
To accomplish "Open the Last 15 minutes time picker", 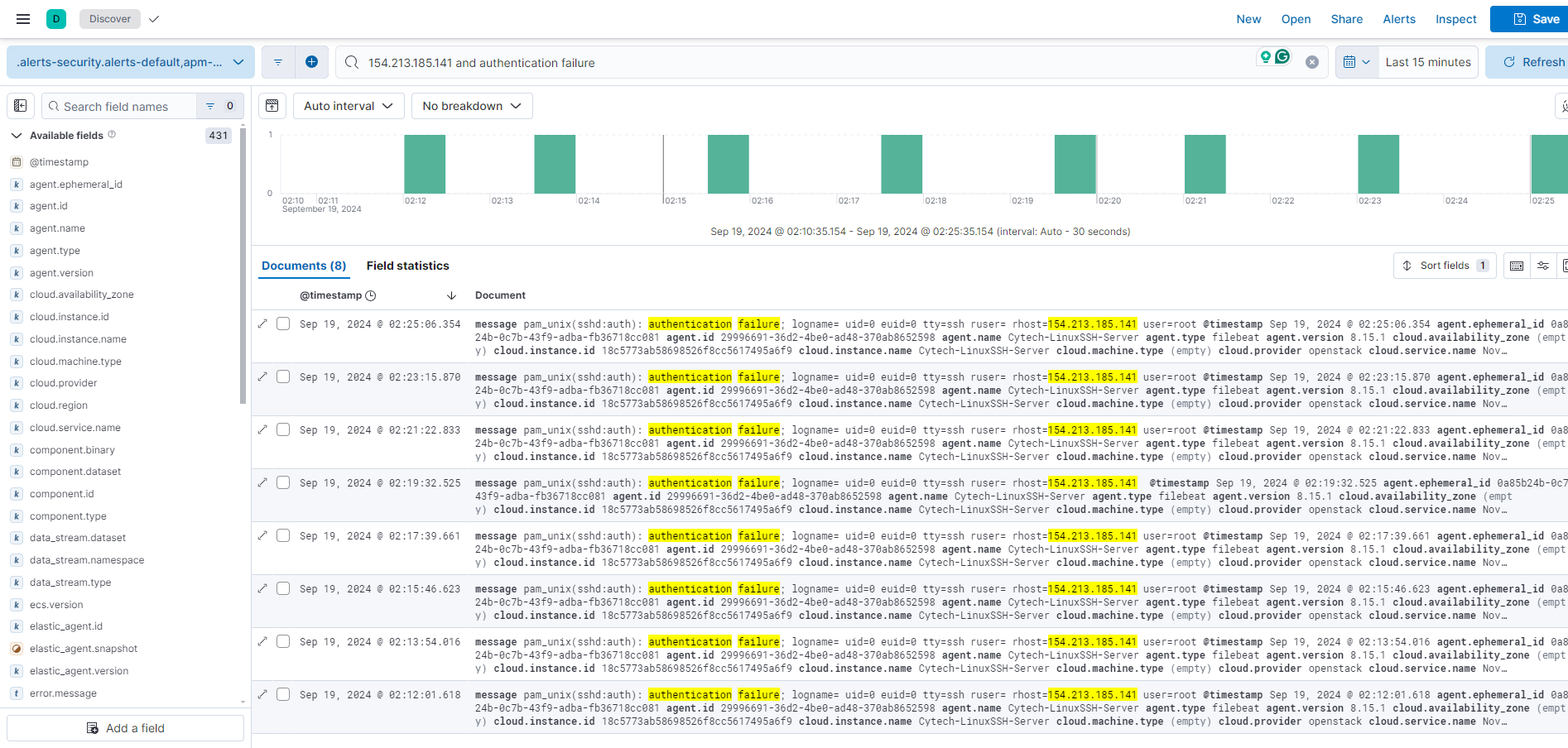I will (x=1428, y=62).
